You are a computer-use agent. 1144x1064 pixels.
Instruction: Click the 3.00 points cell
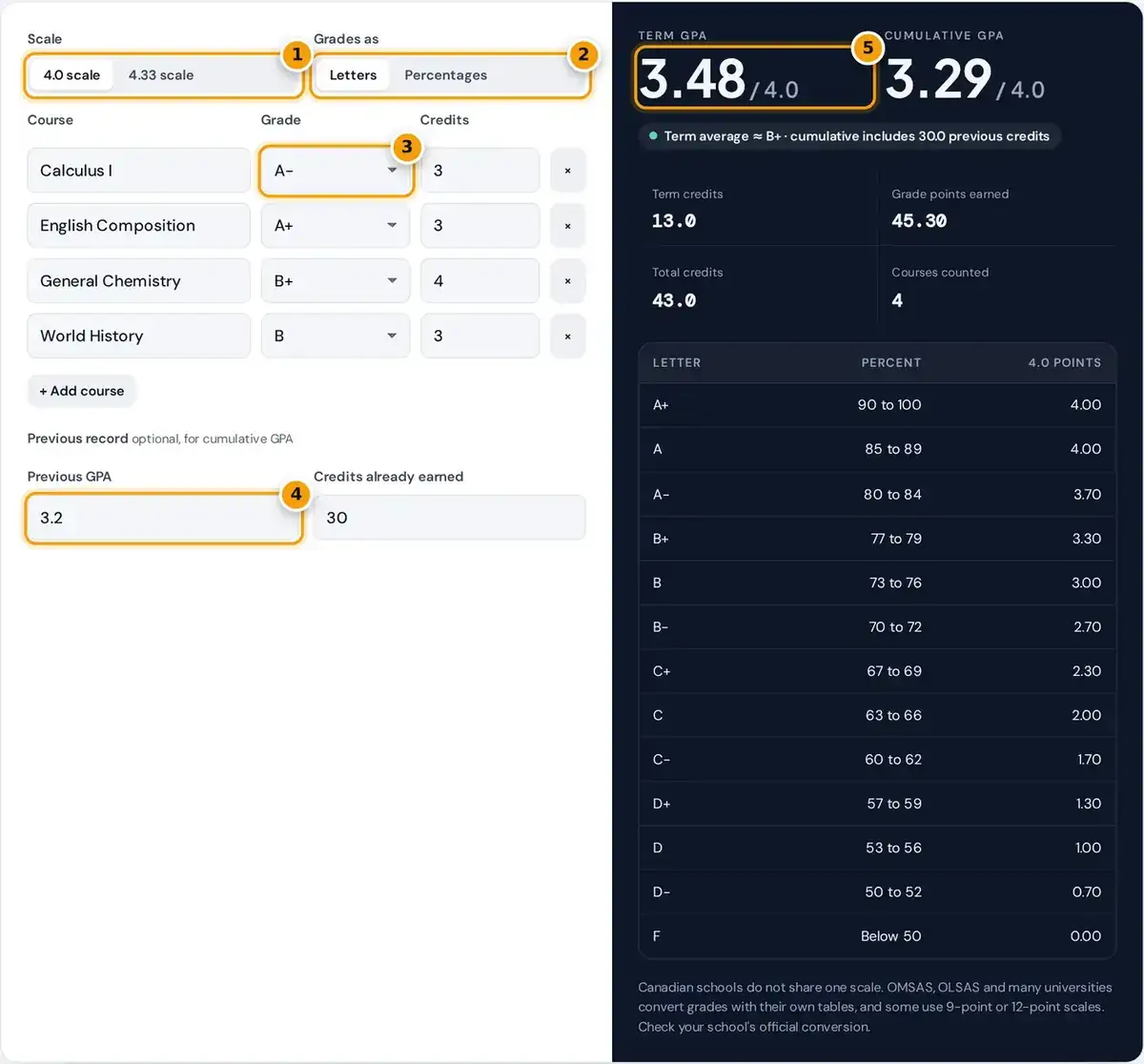1086,583
